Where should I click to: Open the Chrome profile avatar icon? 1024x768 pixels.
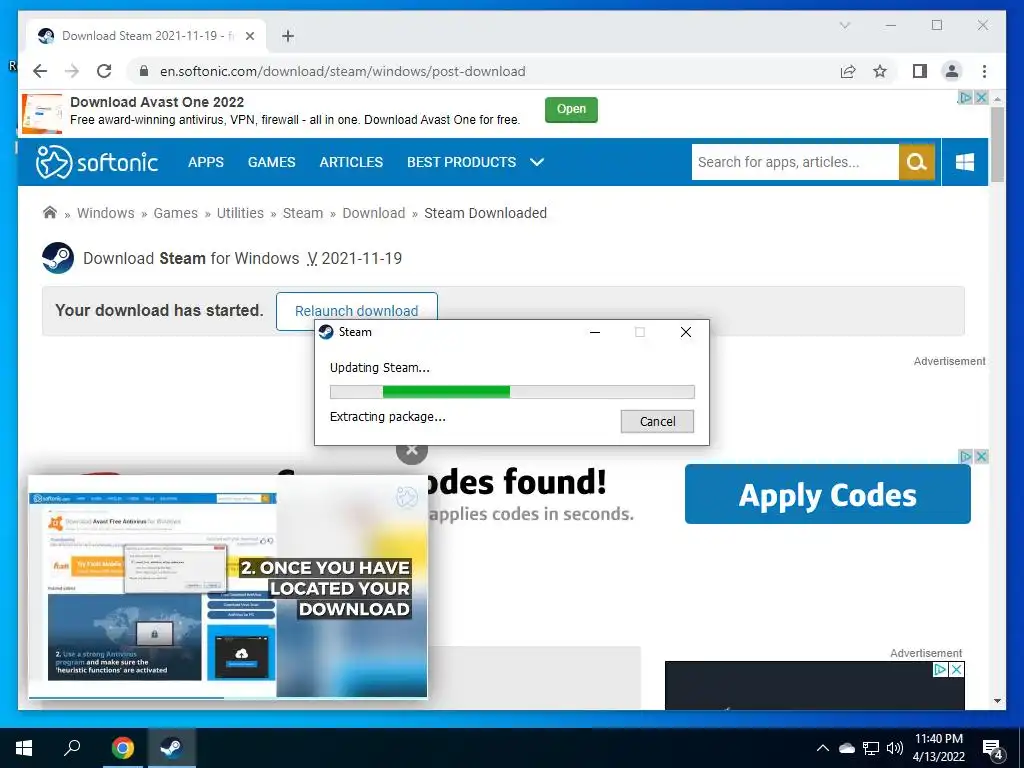[x=952, y=71]
